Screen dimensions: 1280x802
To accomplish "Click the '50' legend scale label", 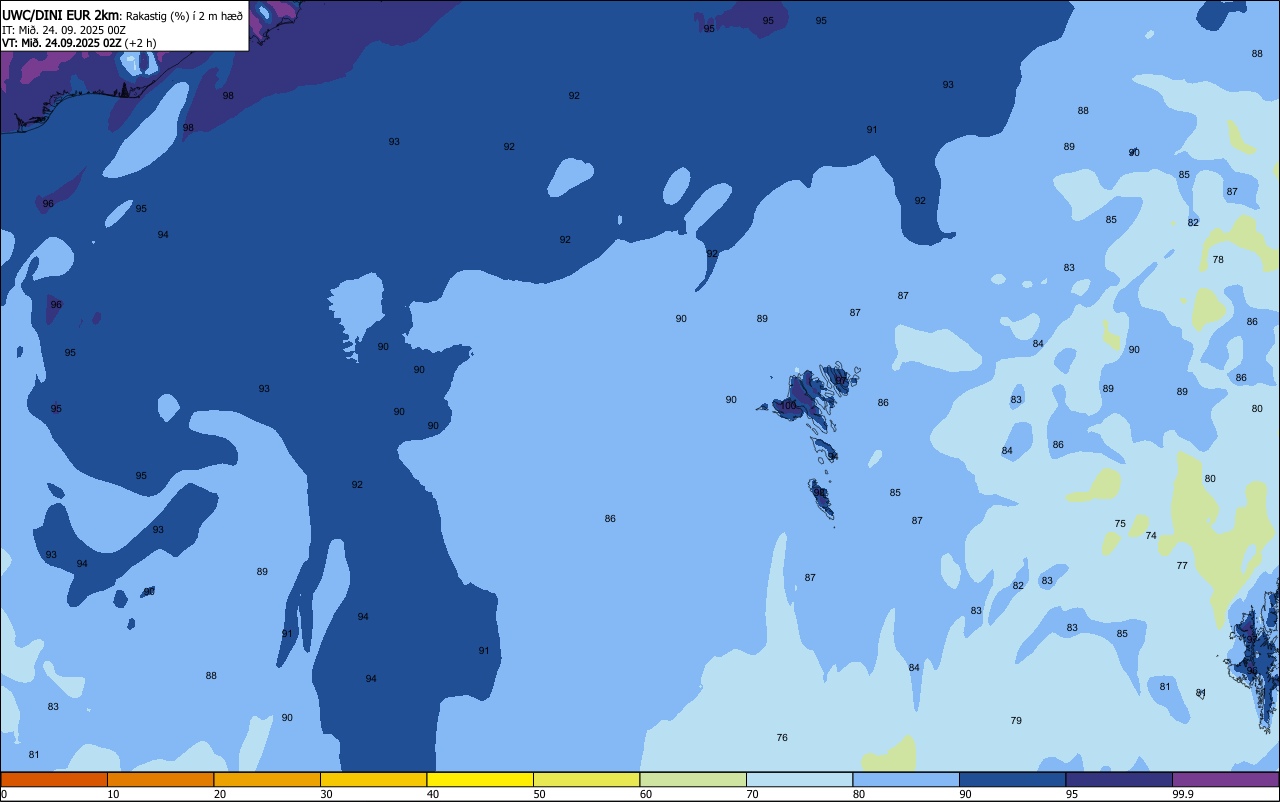I will (539, 794).
